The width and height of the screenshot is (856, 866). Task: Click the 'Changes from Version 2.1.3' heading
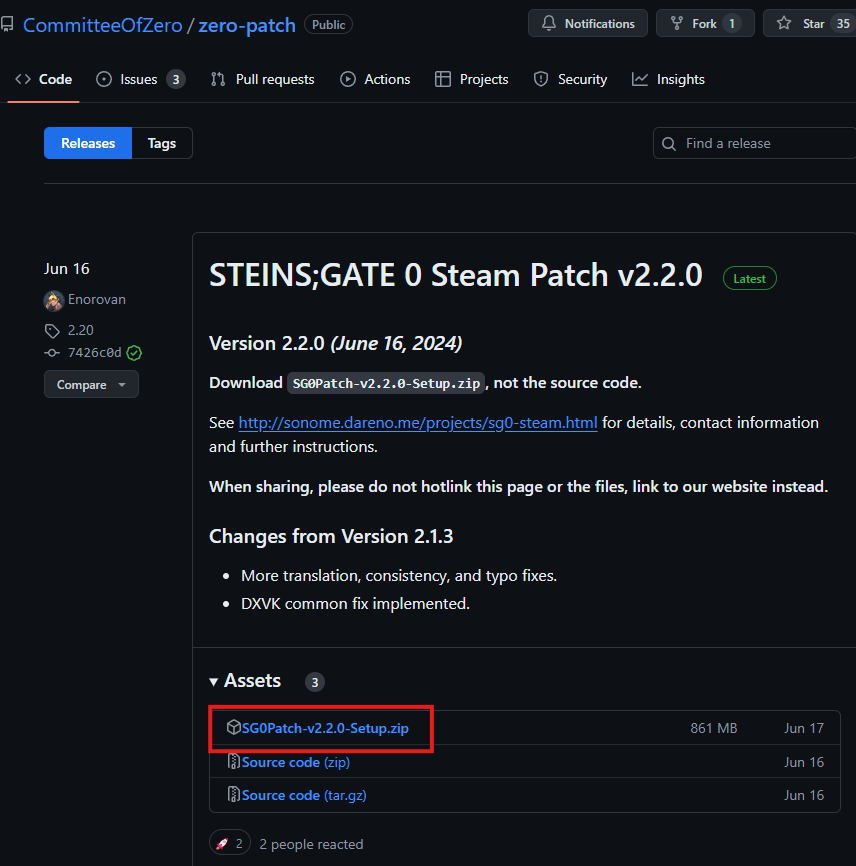pos(331,536)
